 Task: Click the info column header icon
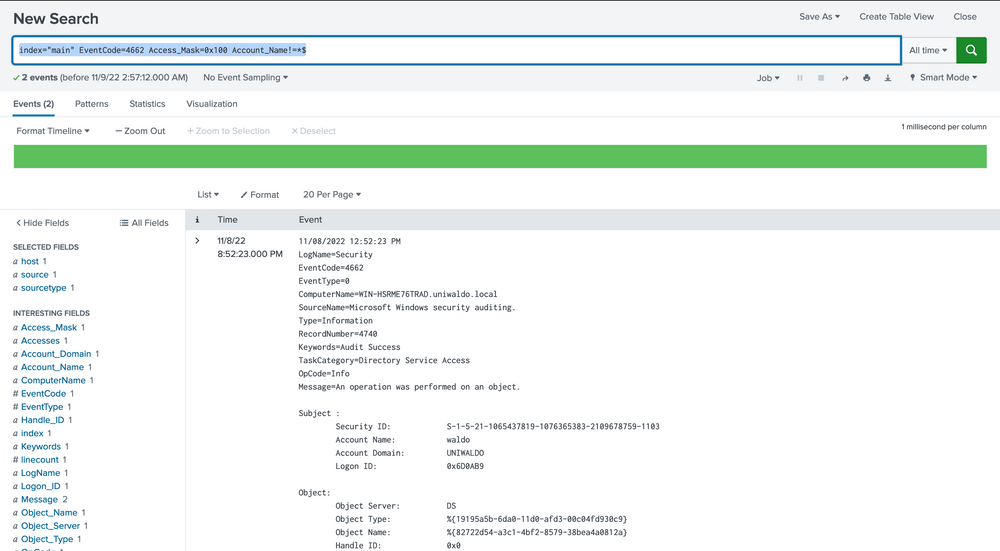197,219
